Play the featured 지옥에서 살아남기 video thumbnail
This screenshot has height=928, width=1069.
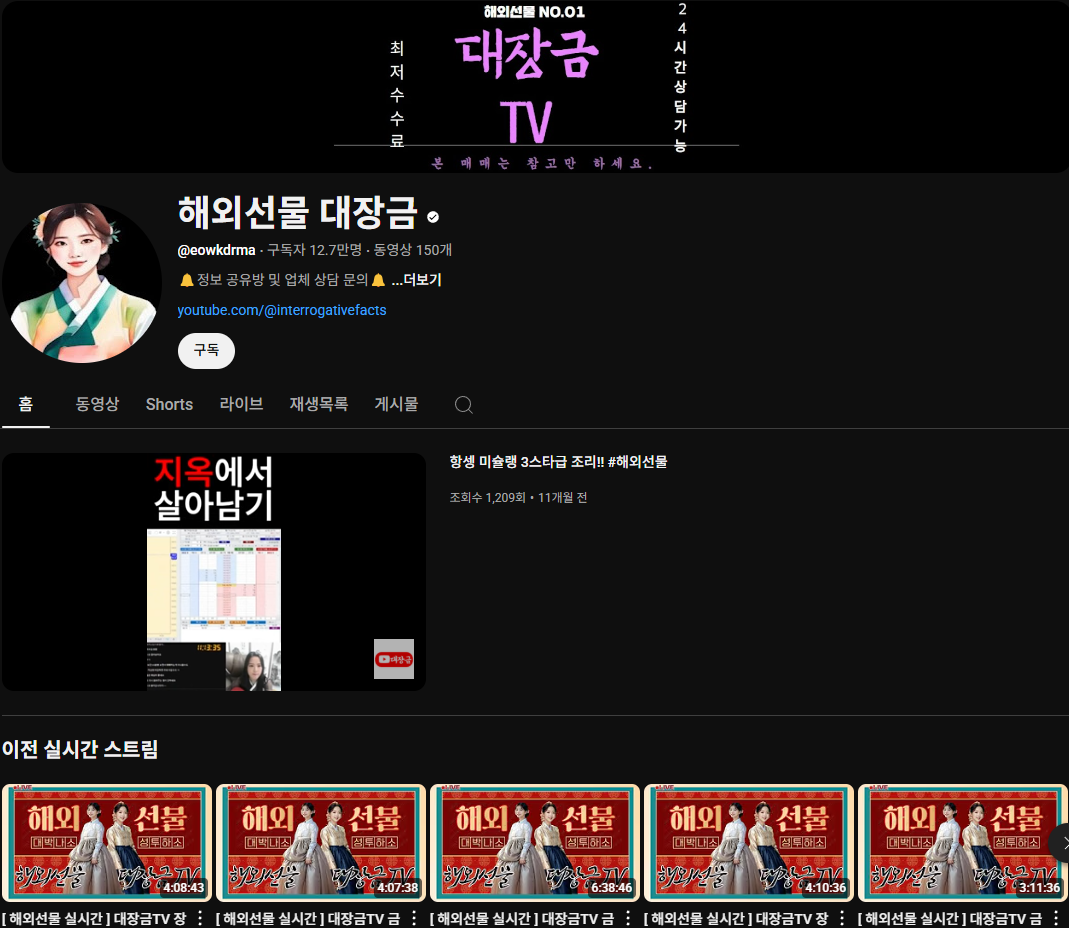click(214, 572)
